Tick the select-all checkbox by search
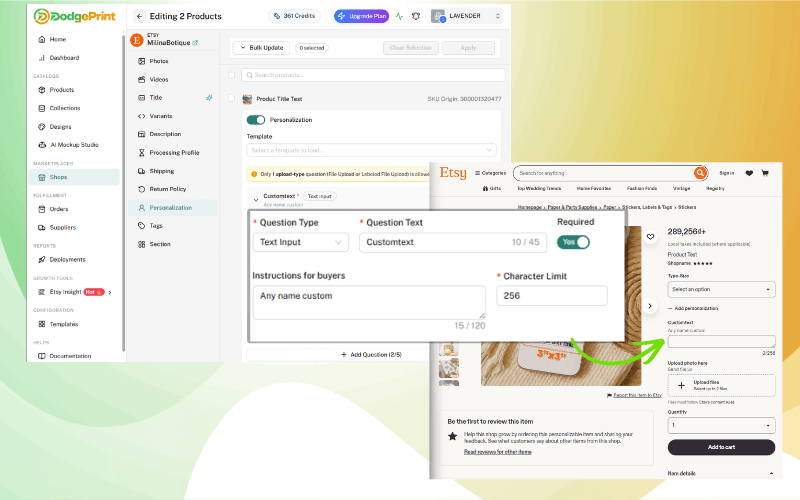This screenshot has height=500, width=800. click(232, 75)
